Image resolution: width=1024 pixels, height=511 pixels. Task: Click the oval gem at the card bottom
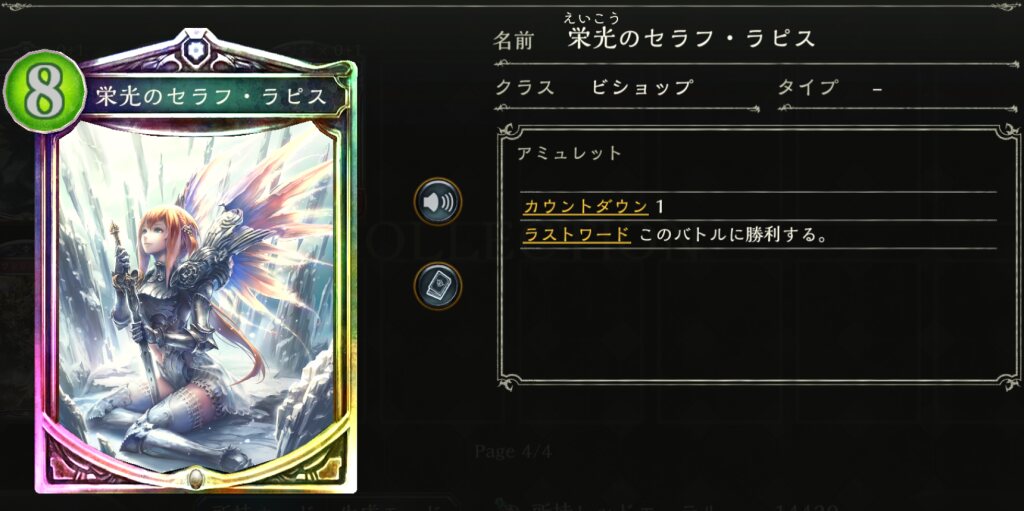[194, 478]
